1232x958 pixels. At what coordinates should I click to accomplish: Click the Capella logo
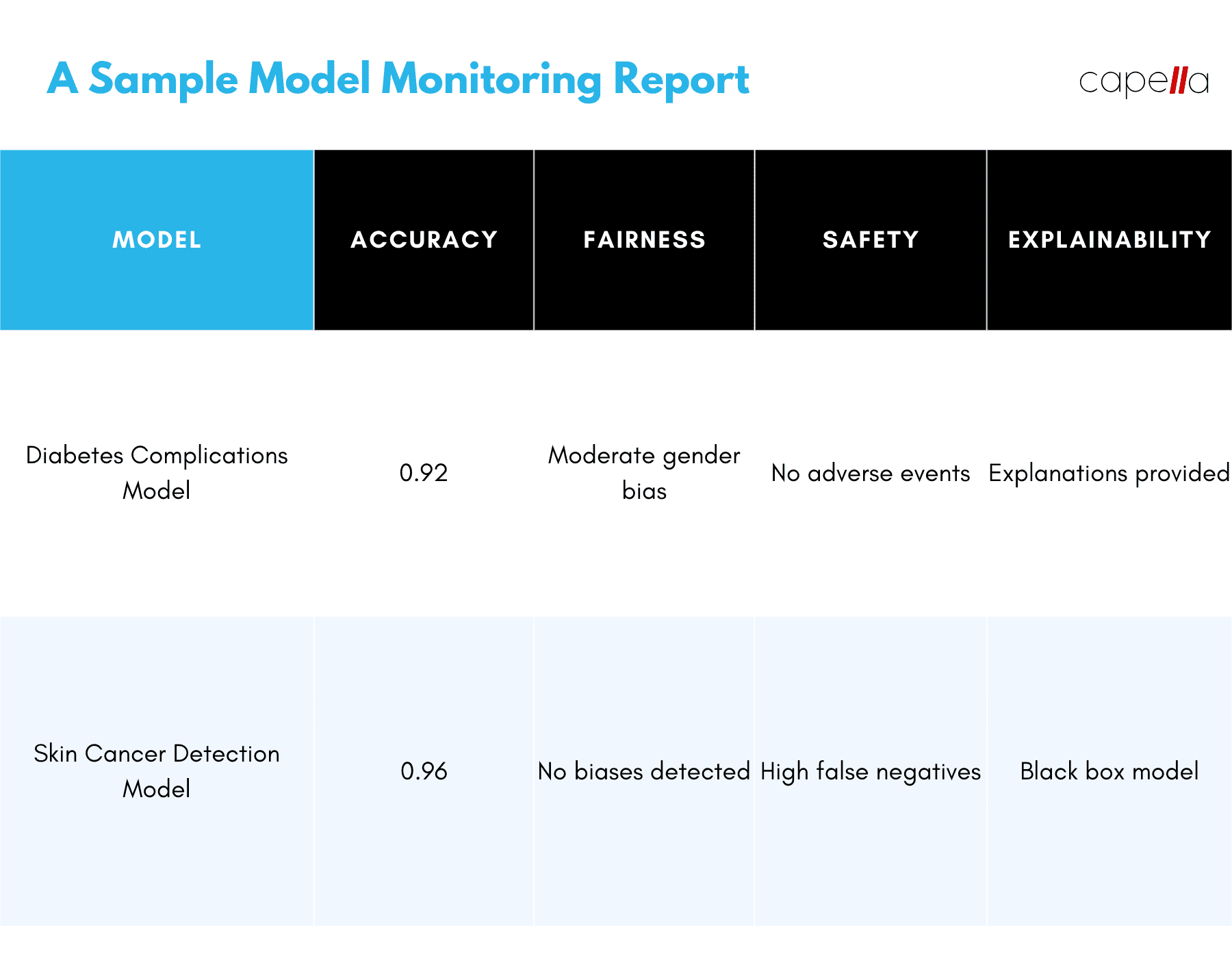(x=1144, y=81)
